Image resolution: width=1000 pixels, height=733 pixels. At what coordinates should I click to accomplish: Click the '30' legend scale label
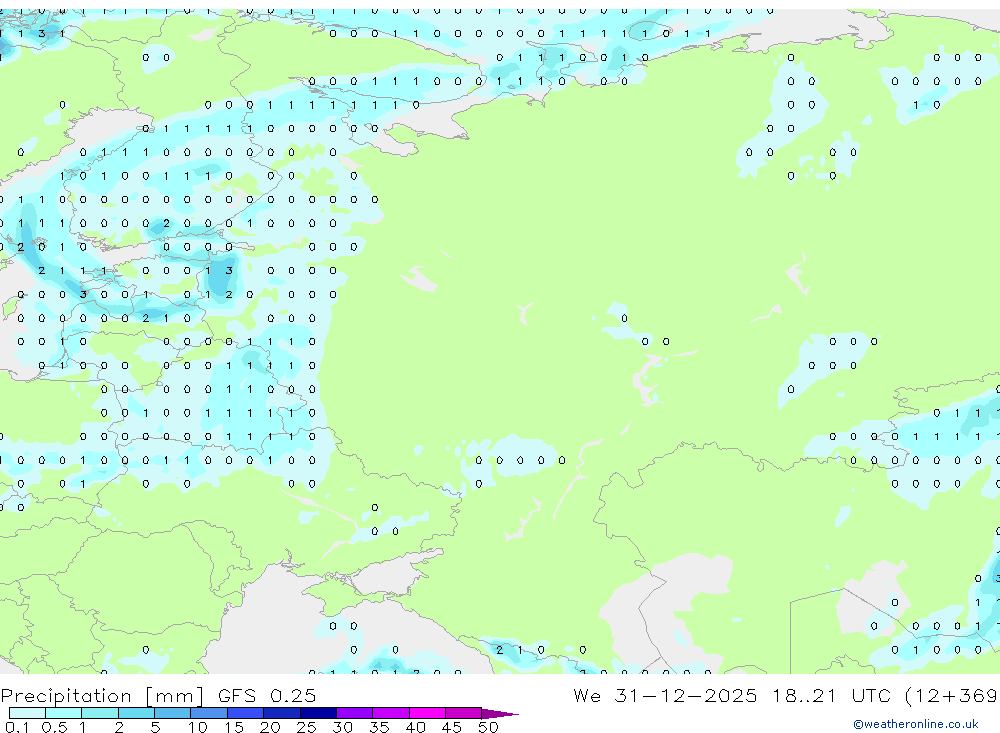click(x=342, y=727)
